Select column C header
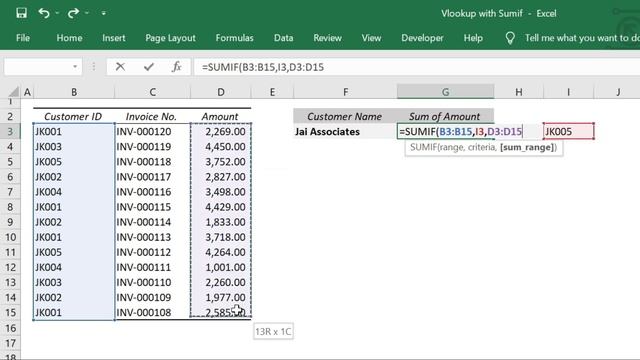 point(152,92)
